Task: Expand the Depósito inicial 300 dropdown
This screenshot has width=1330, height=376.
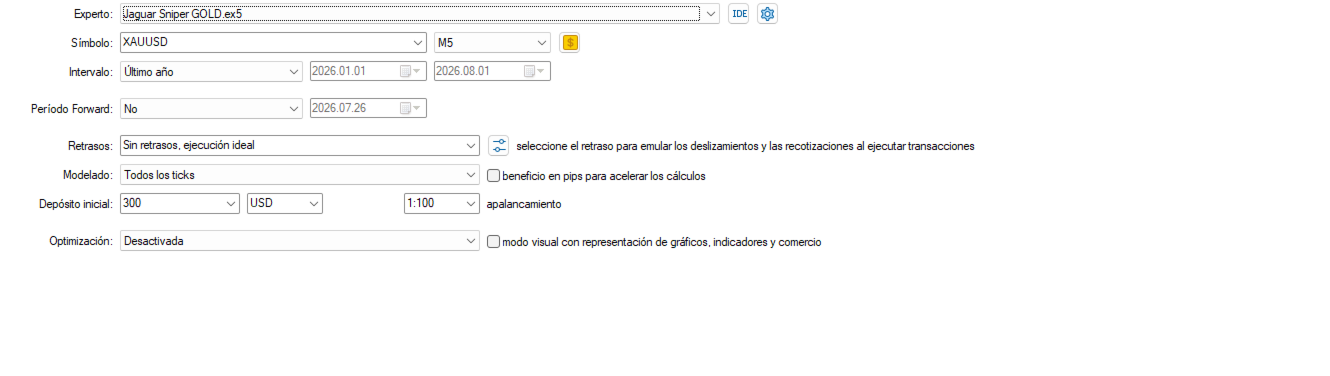Action: (x=231, y=203)
